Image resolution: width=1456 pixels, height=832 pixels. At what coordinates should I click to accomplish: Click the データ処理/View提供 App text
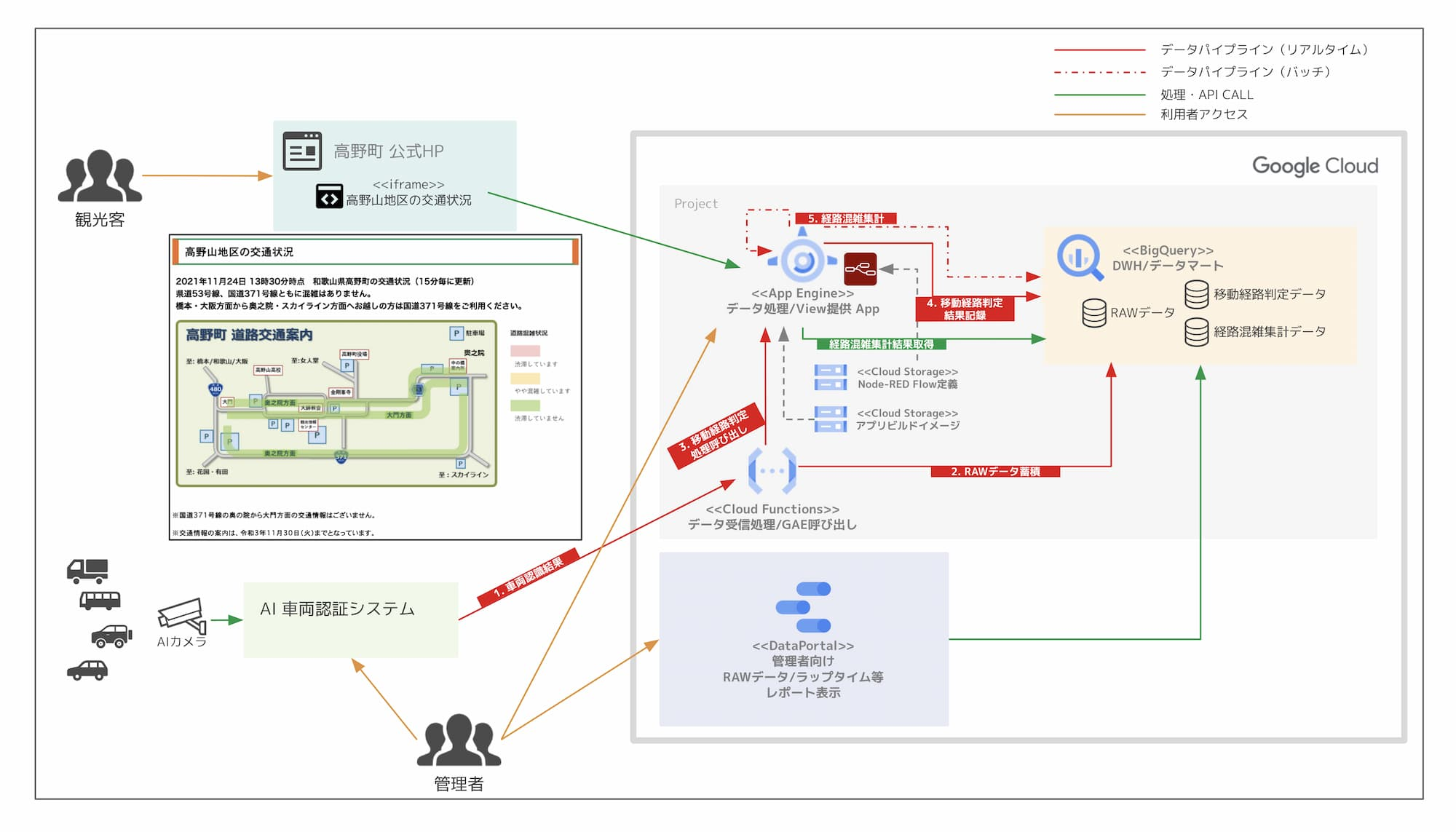tap(803, 309)
